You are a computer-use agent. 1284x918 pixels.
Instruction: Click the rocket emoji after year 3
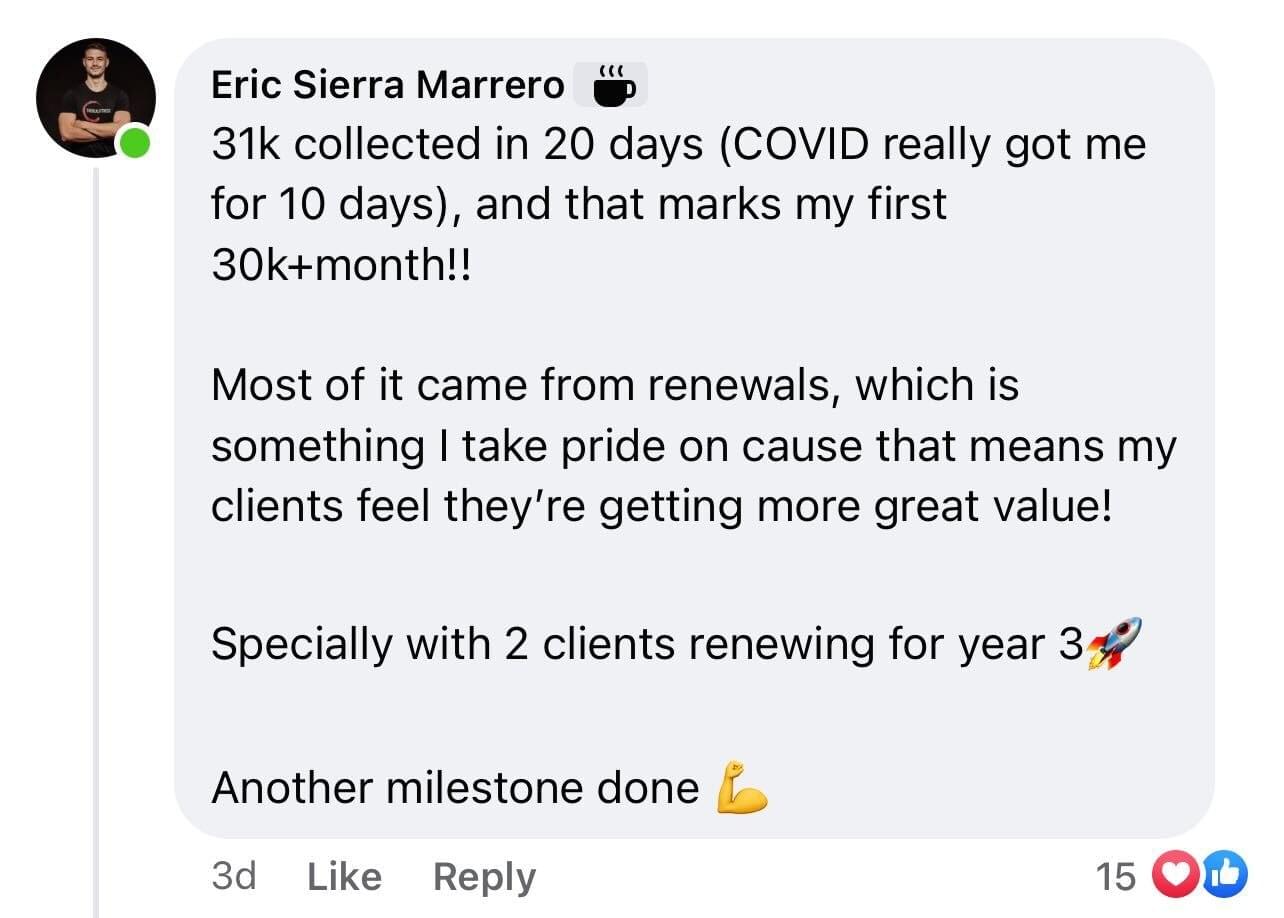click(1113, 643)
